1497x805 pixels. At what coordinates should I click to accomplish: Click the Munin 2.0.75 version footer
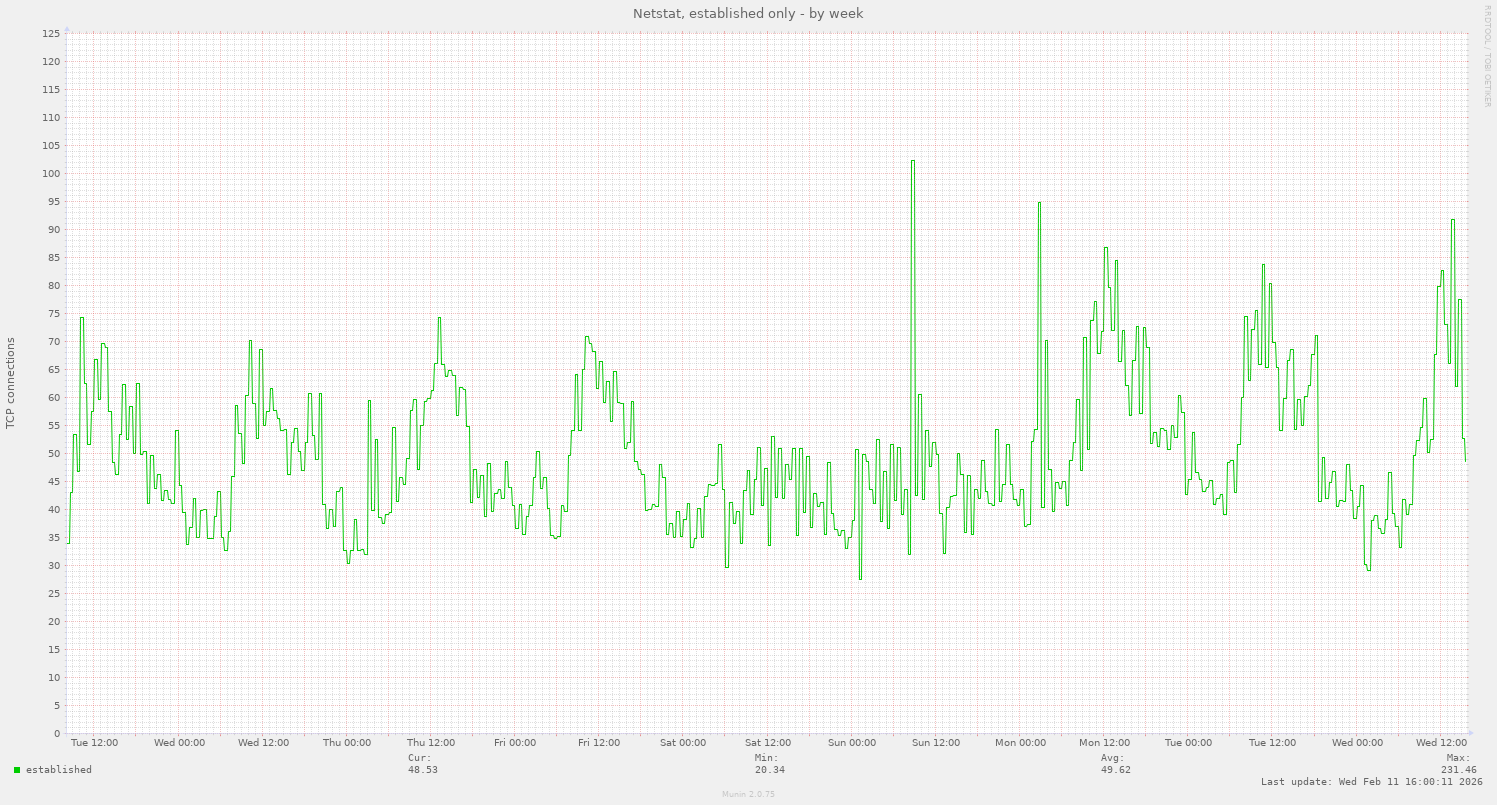coord(748,794)
